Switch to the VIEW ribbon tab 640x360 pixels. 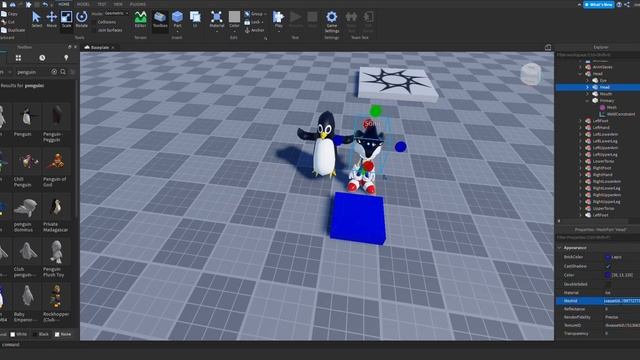click(x=118, y=4)
